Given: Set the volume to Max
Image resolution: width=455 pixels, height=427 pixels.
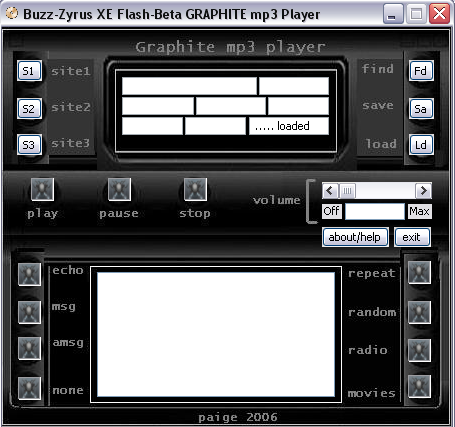Looking at the screenshot, I should 420,211.
